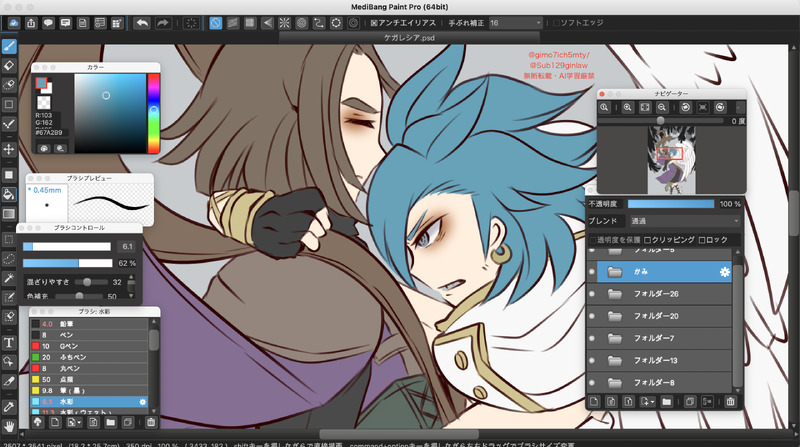Zoom in using the Navigator magnifier plus
800x447 pixels.
tap(626, 107)
